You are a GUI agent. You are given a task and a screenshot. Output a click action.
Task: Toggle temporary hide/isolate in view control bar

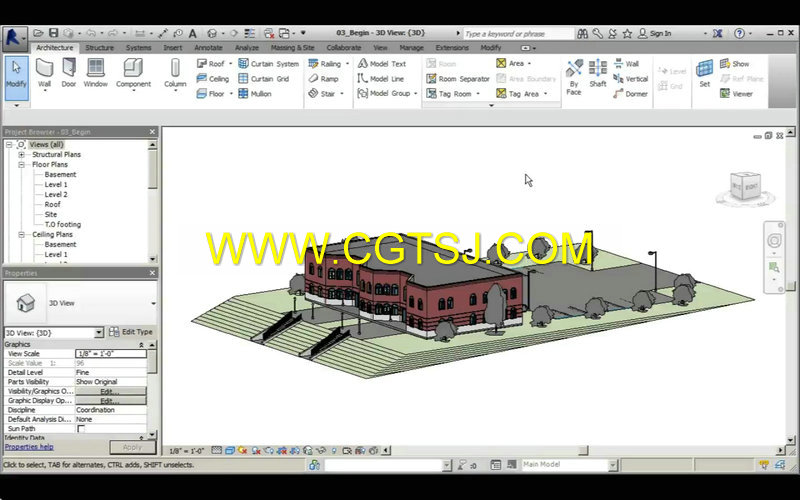(320, 451)
